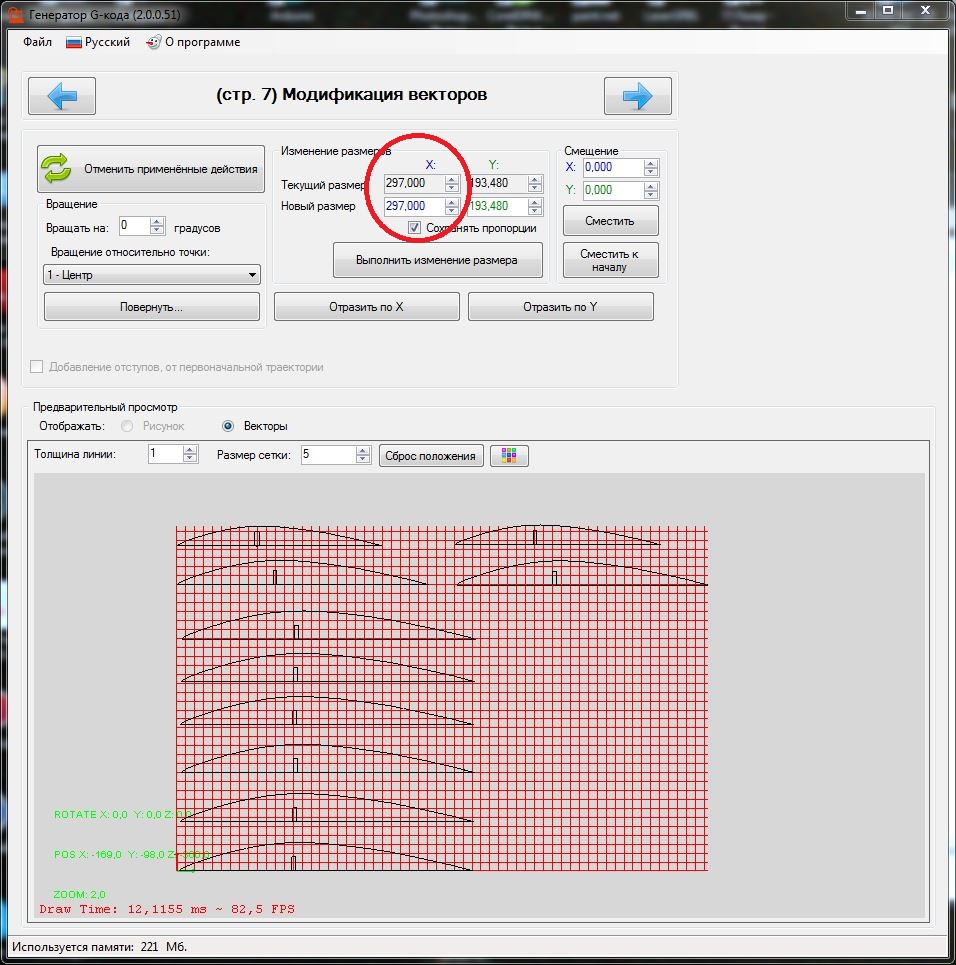
Task: Click the Сброс положения button
Action: pyautogui.click(x=431, y=455)
